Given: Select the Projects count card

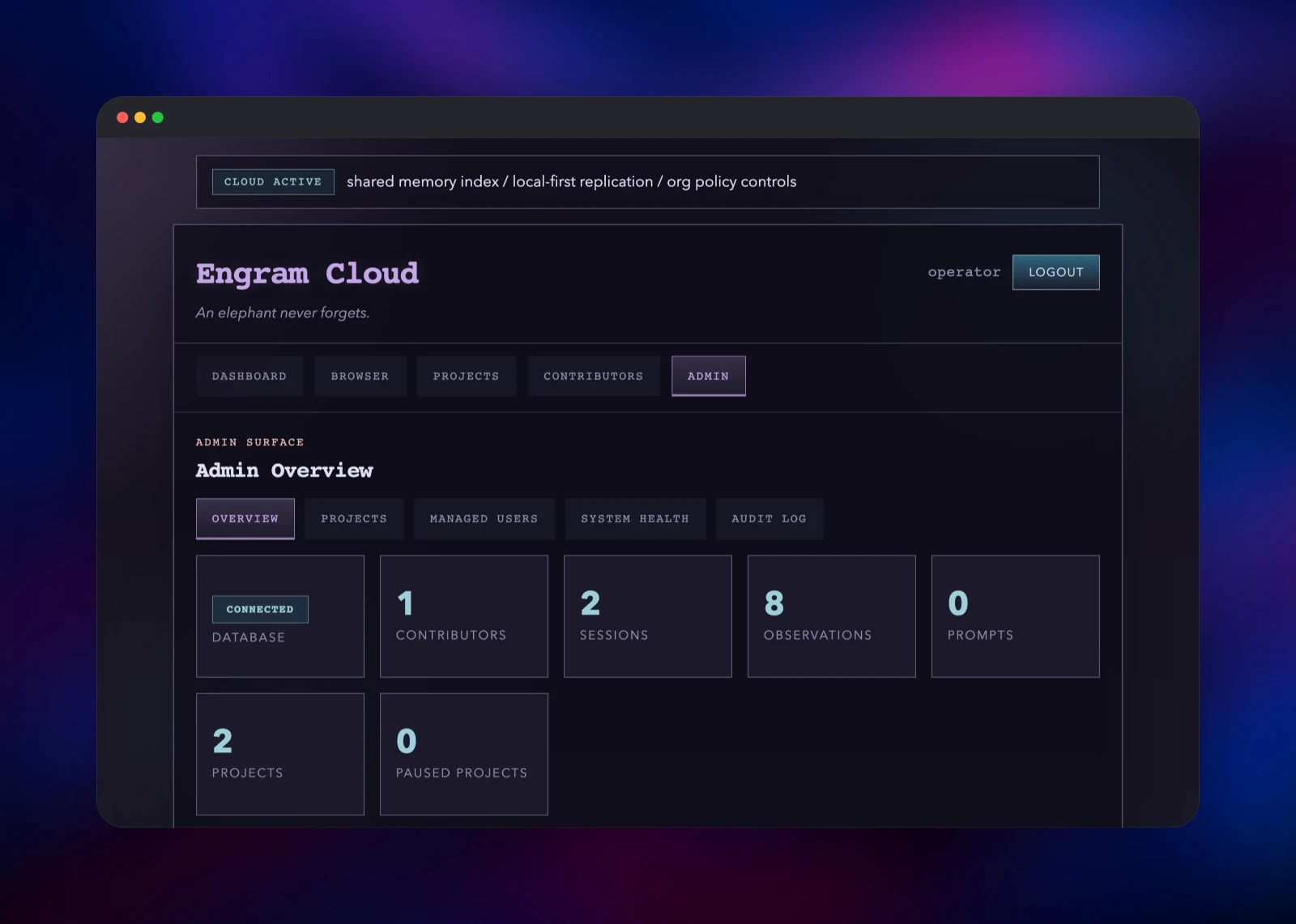Looking at the screenshot, I should tap(280, 754).
